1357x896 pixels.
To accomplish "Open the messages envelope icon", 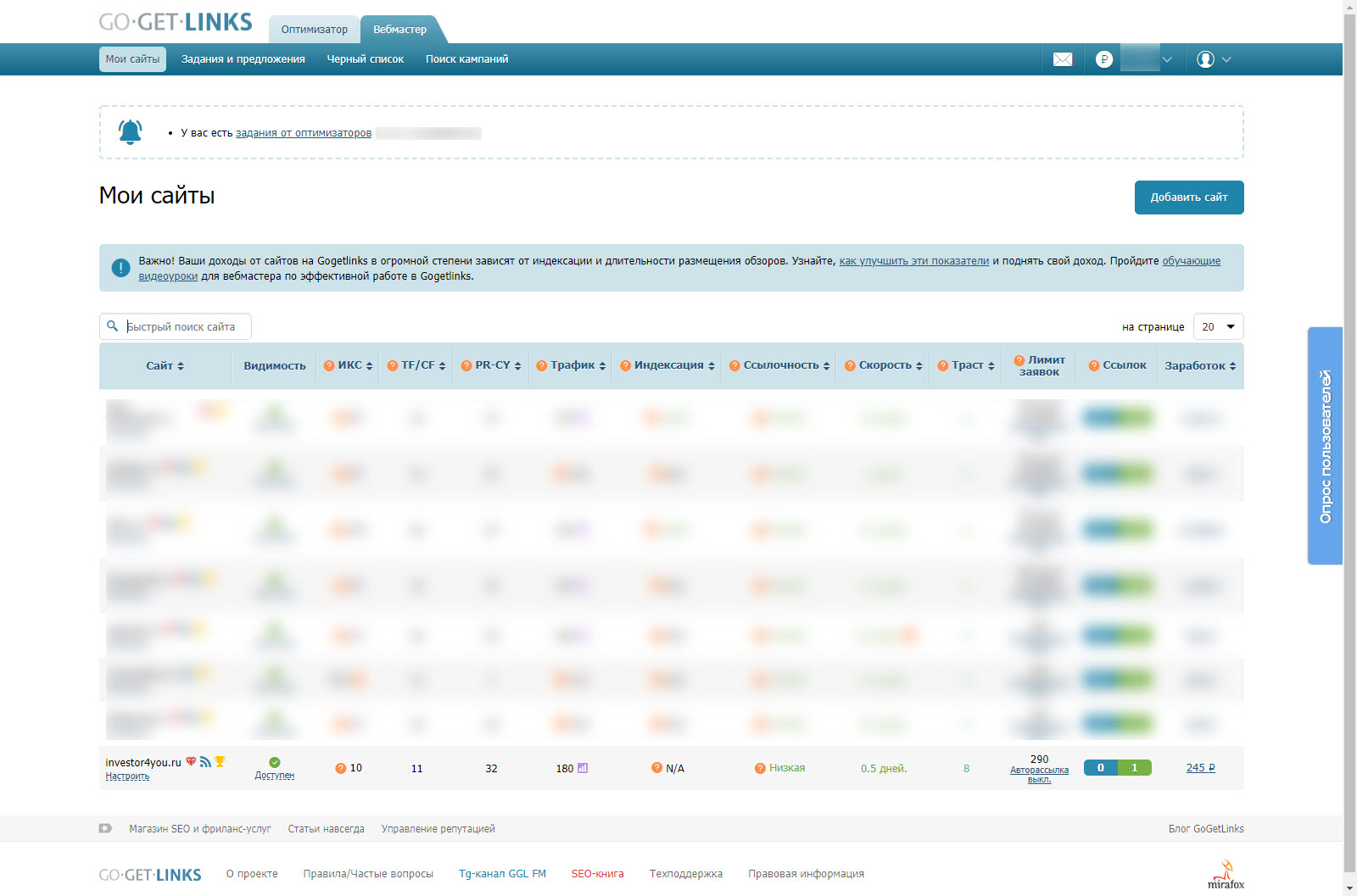I will pos(1063,59).
